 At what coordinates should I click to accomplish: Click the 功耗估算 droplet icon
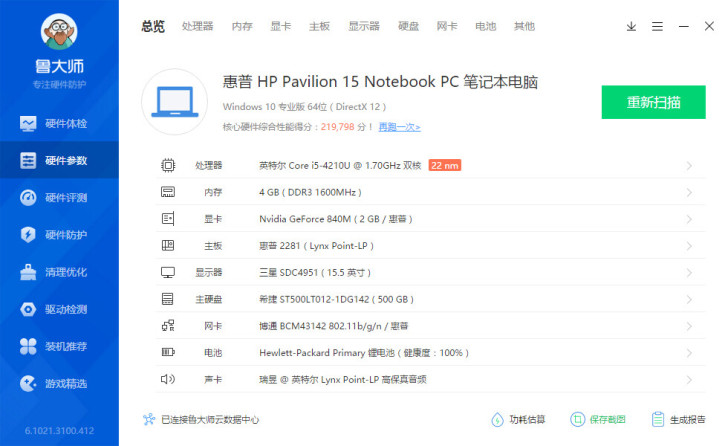click(x=497, y=420)
